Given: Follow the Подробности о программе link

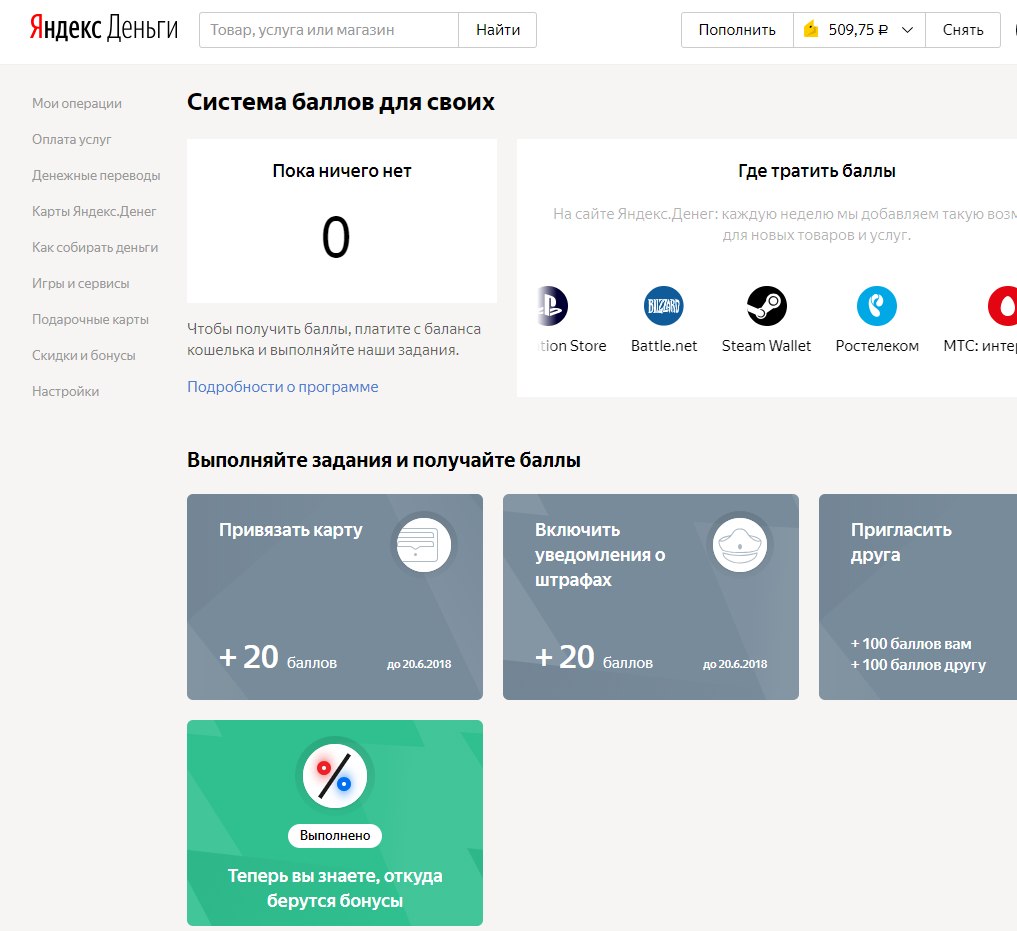Looking at the screenshot, I should [x=283, y=387].
